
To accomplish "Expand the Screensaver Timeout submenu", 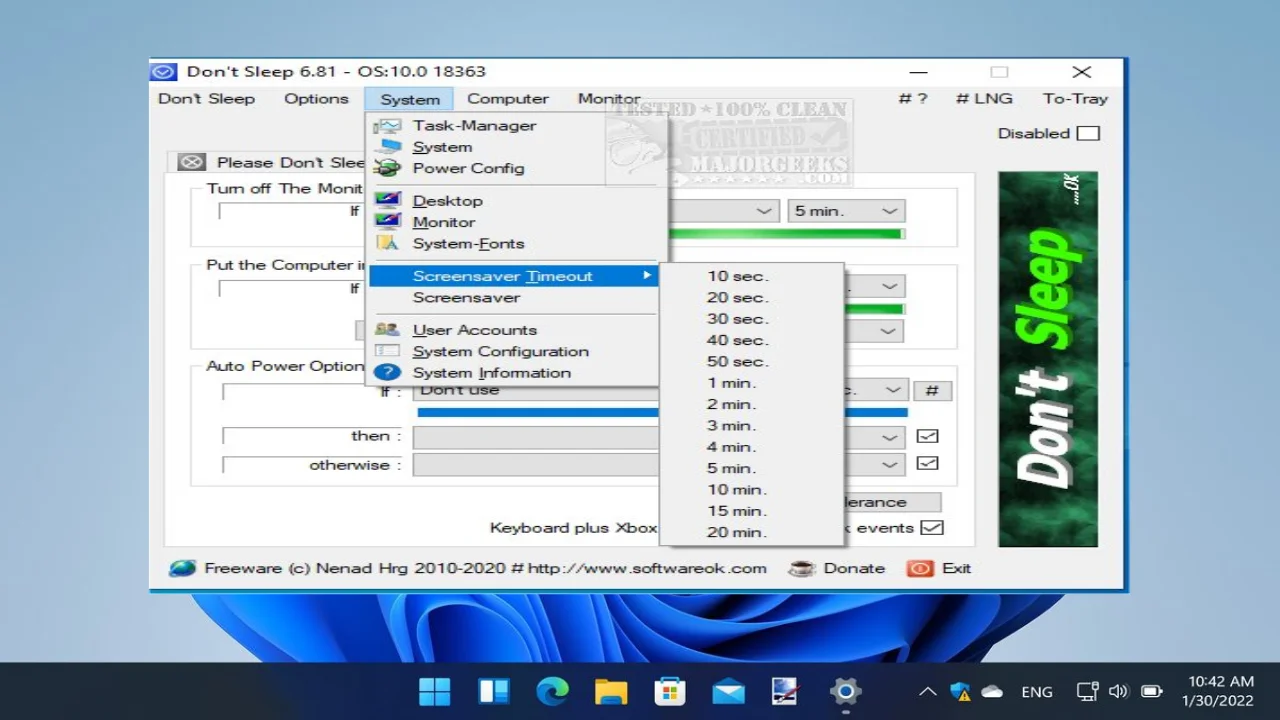I will (512, 276).
